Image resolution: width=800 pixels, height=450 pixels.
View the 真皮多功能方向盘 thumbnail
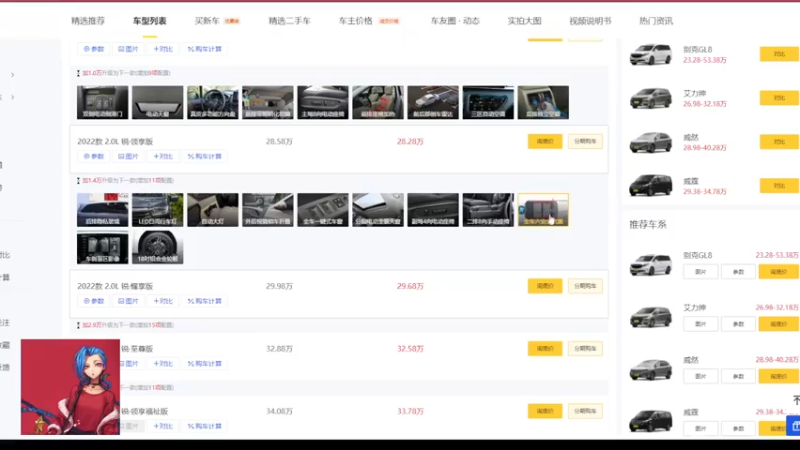point(213,103)
